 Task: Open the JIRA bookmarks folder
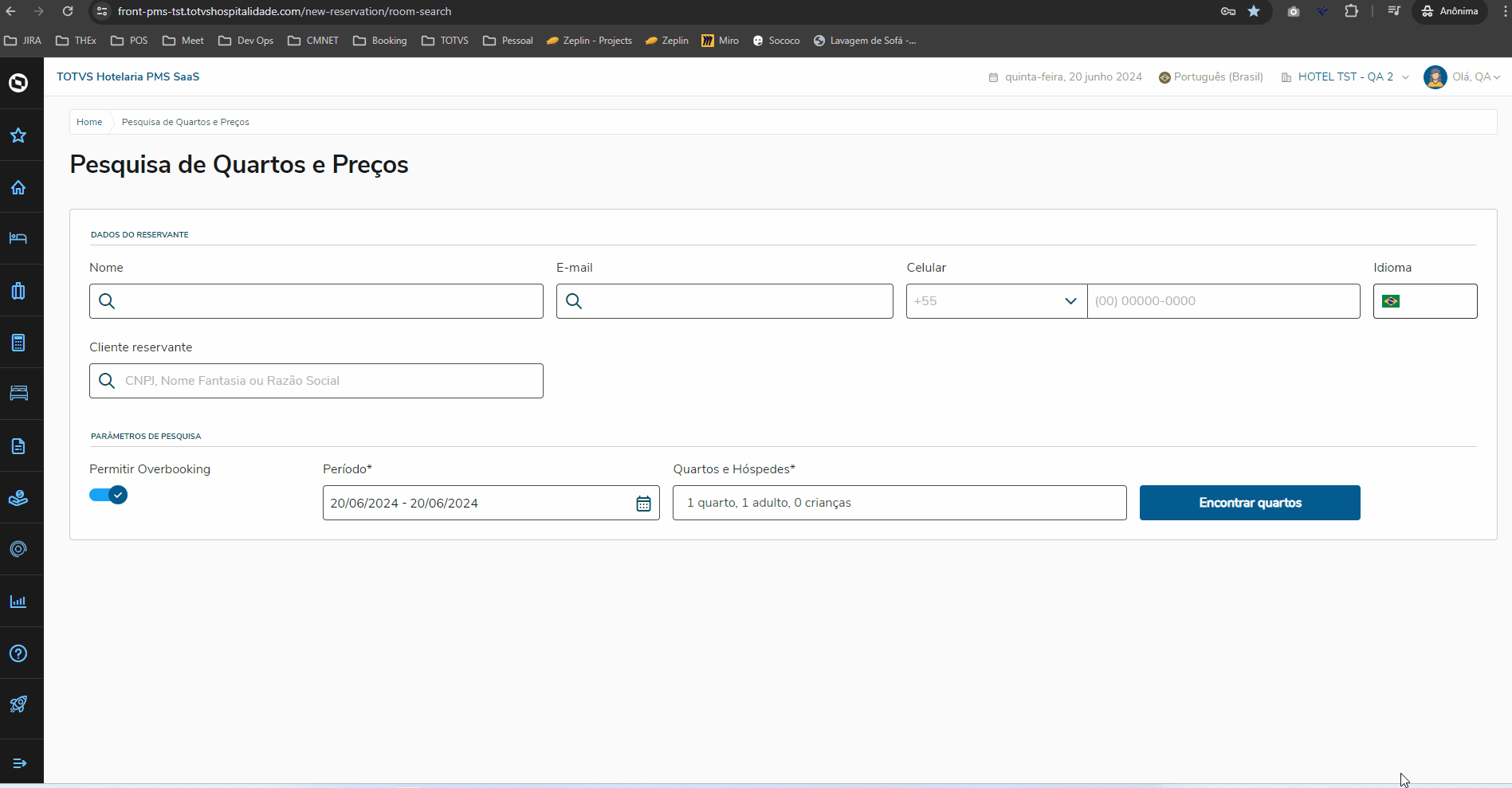(x=23, y=41)
